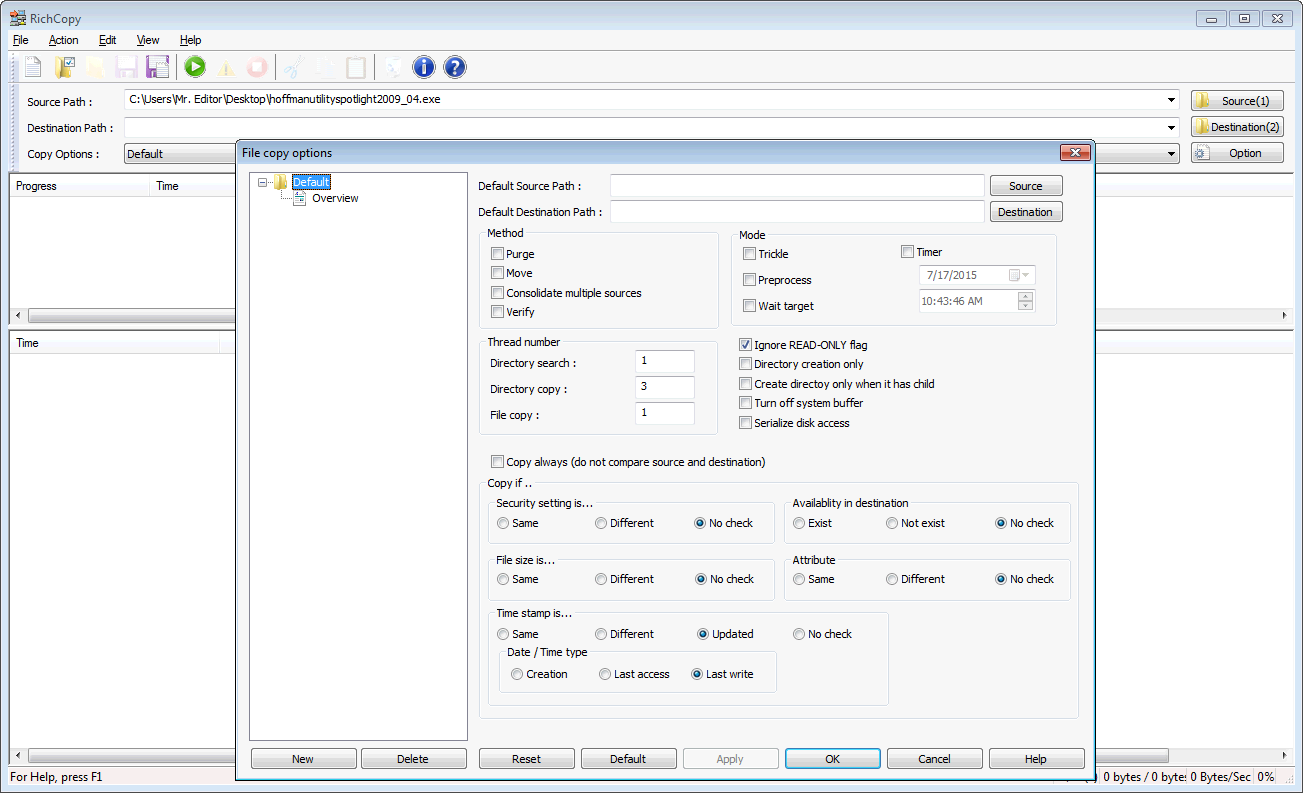Enable the Timer checkbox
The image size is (1303, 793).
[x=907, y=252]
